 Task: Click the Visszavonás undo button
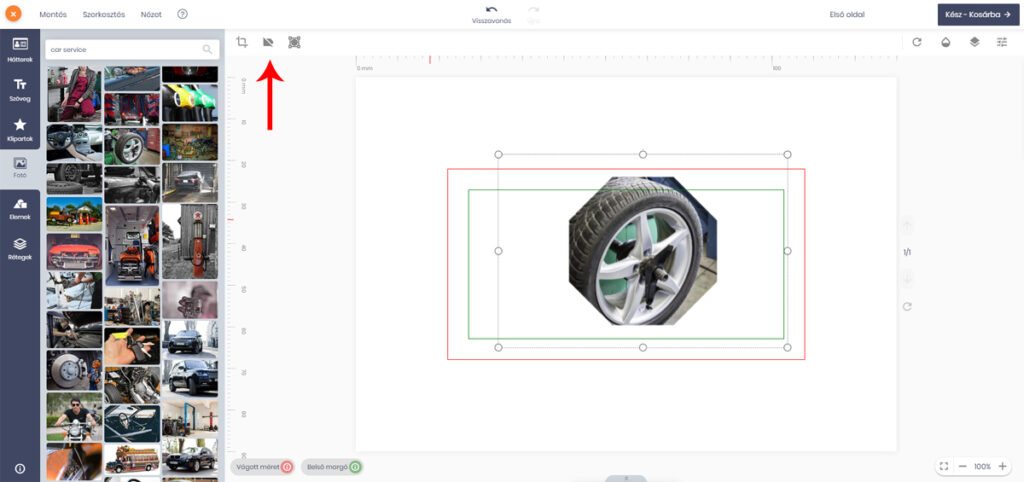tap(491, 14)
